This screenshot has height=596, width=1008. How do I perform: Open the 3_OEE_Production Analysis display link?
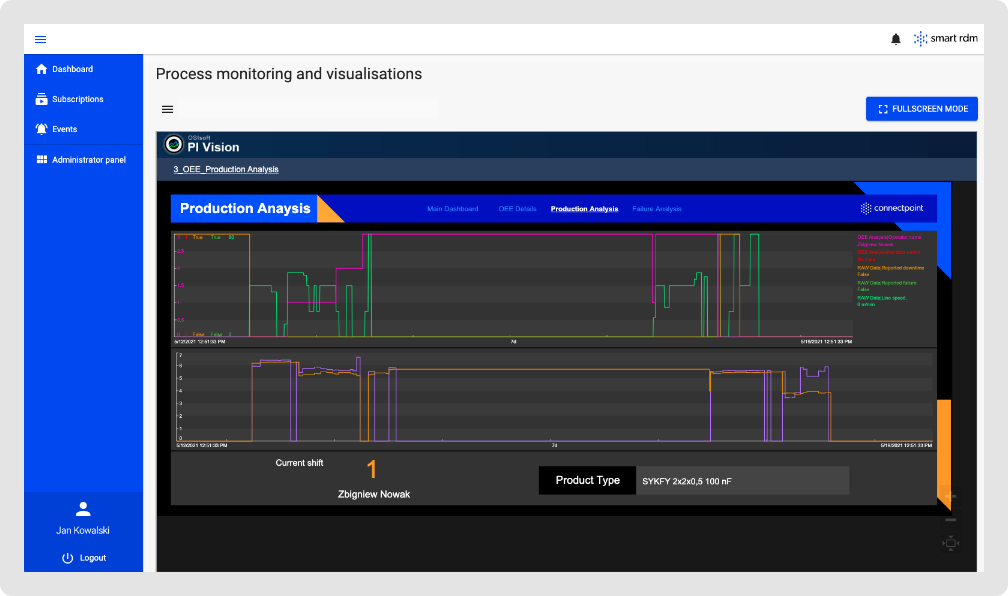point(226,170)
